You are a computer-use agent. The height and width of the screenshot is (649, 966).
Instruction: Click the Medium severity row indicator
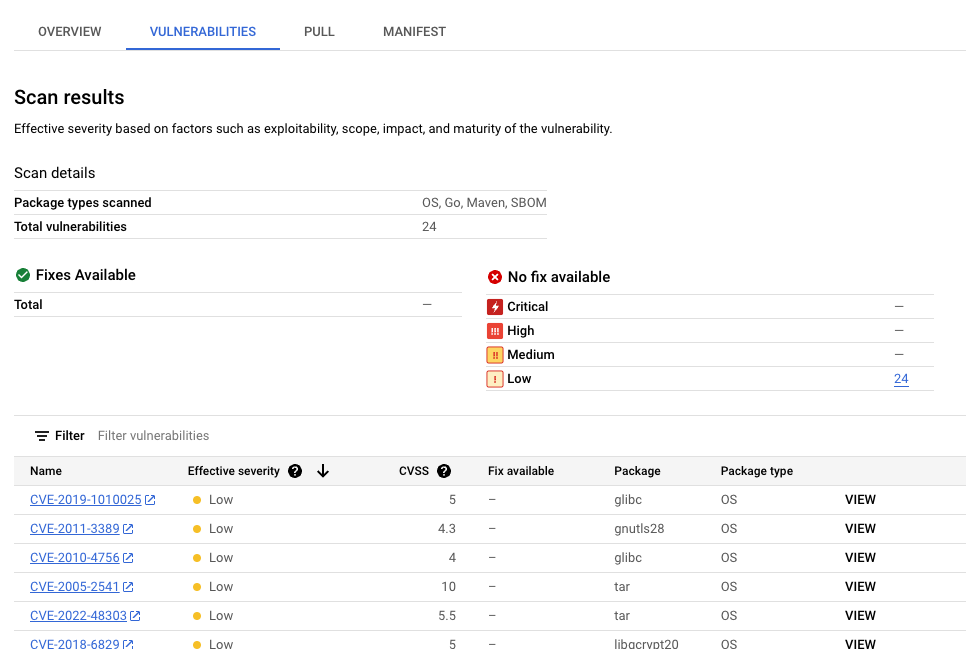click(x=495, y=354)
